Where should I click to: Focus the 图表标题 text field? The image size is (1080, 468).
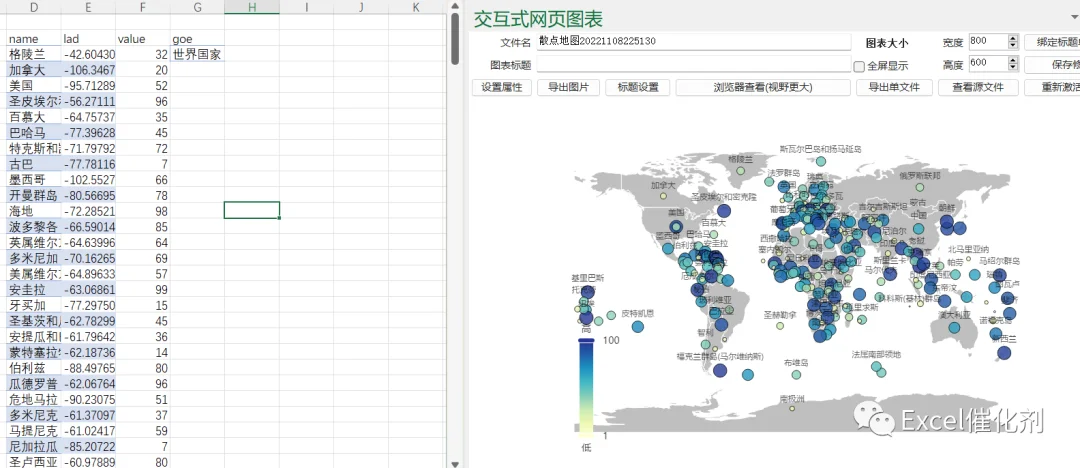pos(694,65)
